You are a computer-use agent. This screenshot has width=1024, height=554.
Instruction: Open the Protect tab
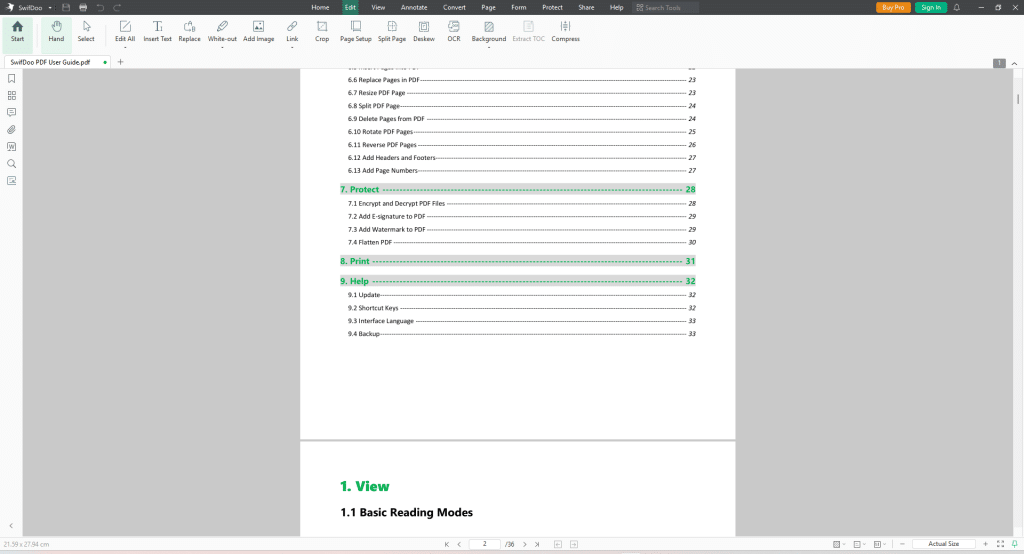552,7
